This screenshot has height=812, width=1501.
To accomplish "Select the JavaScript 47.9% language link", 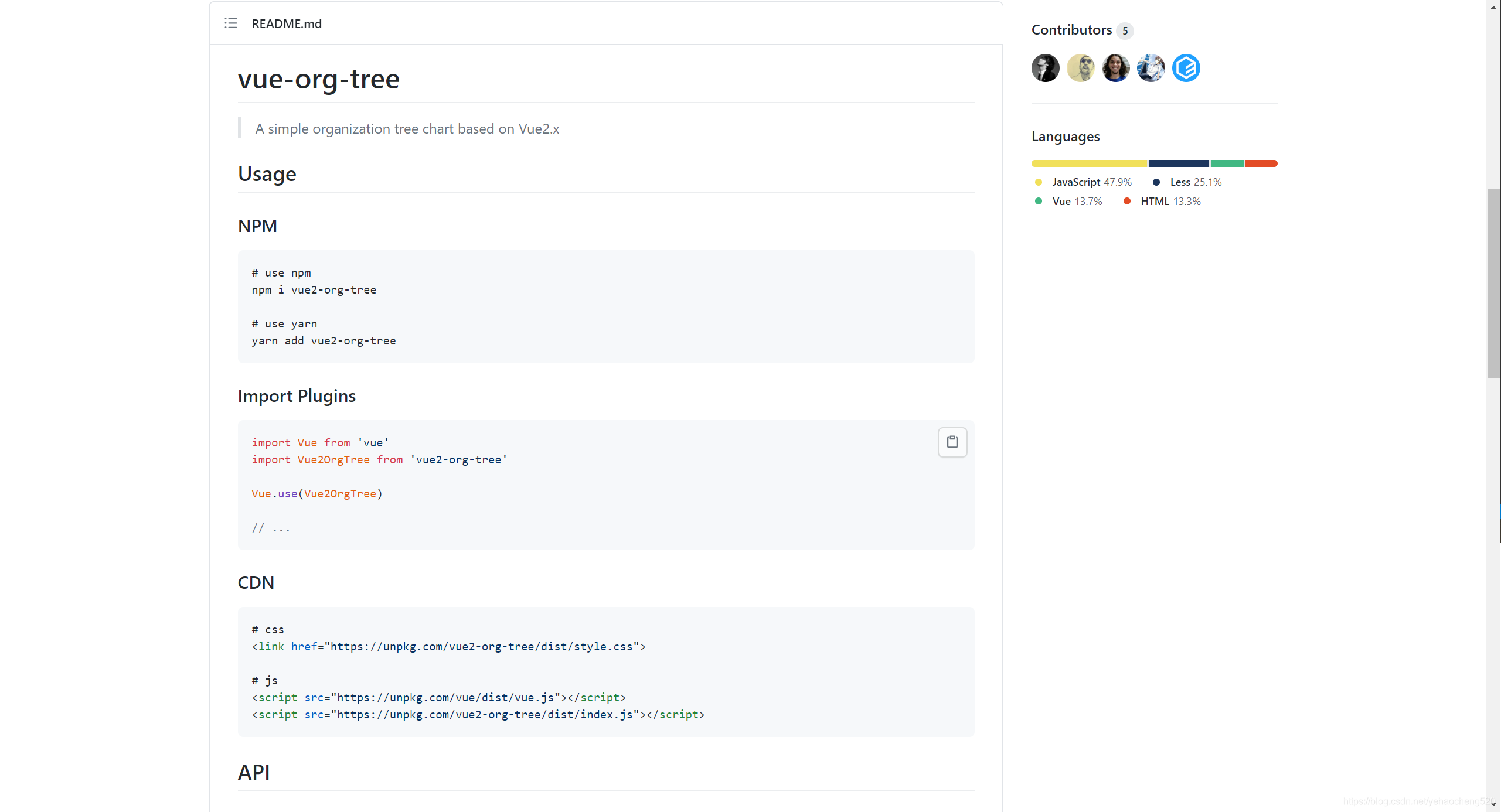I will click(x=1091, y=182).
